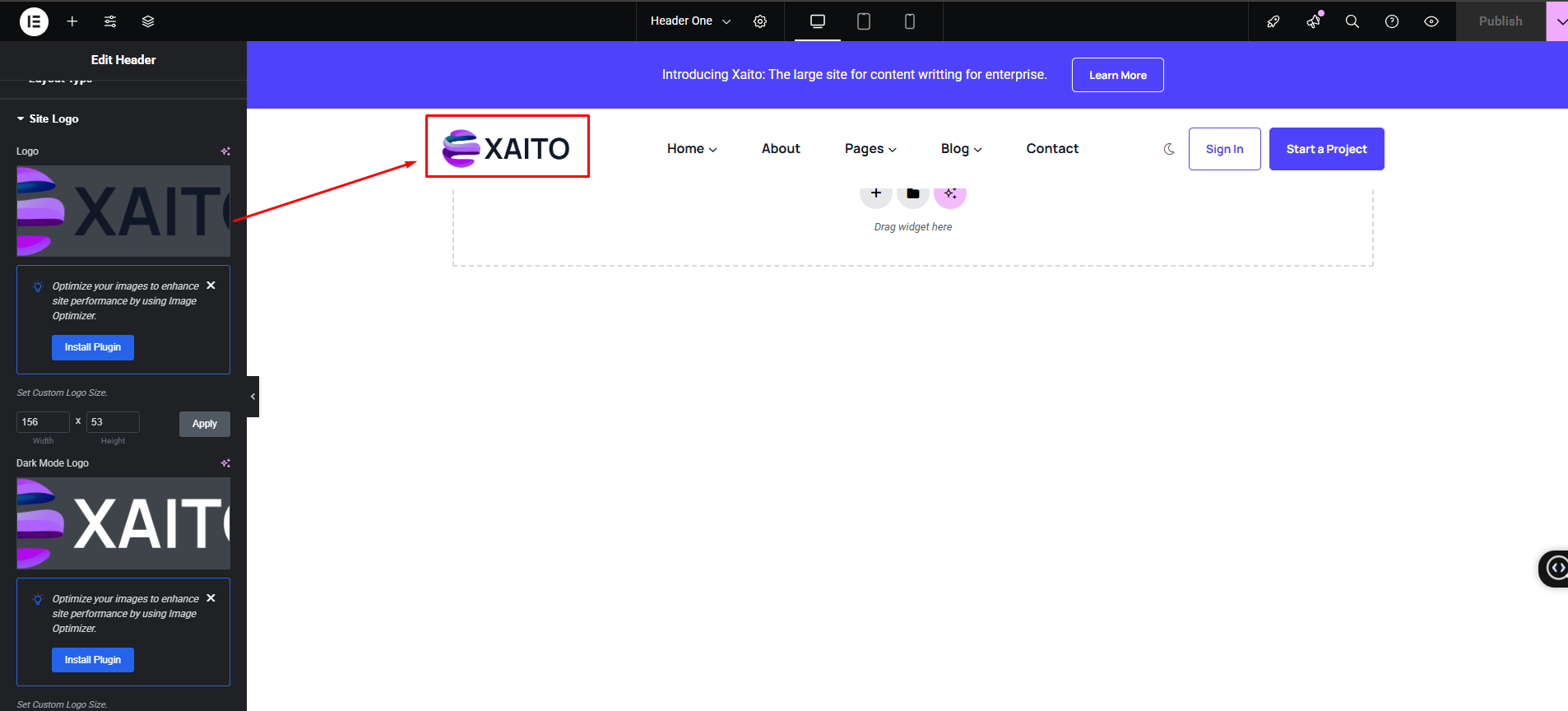The width and height of the screenshot is (1568, 711).
Task: Open the Pages navigation menu
Action: (870, 149)
